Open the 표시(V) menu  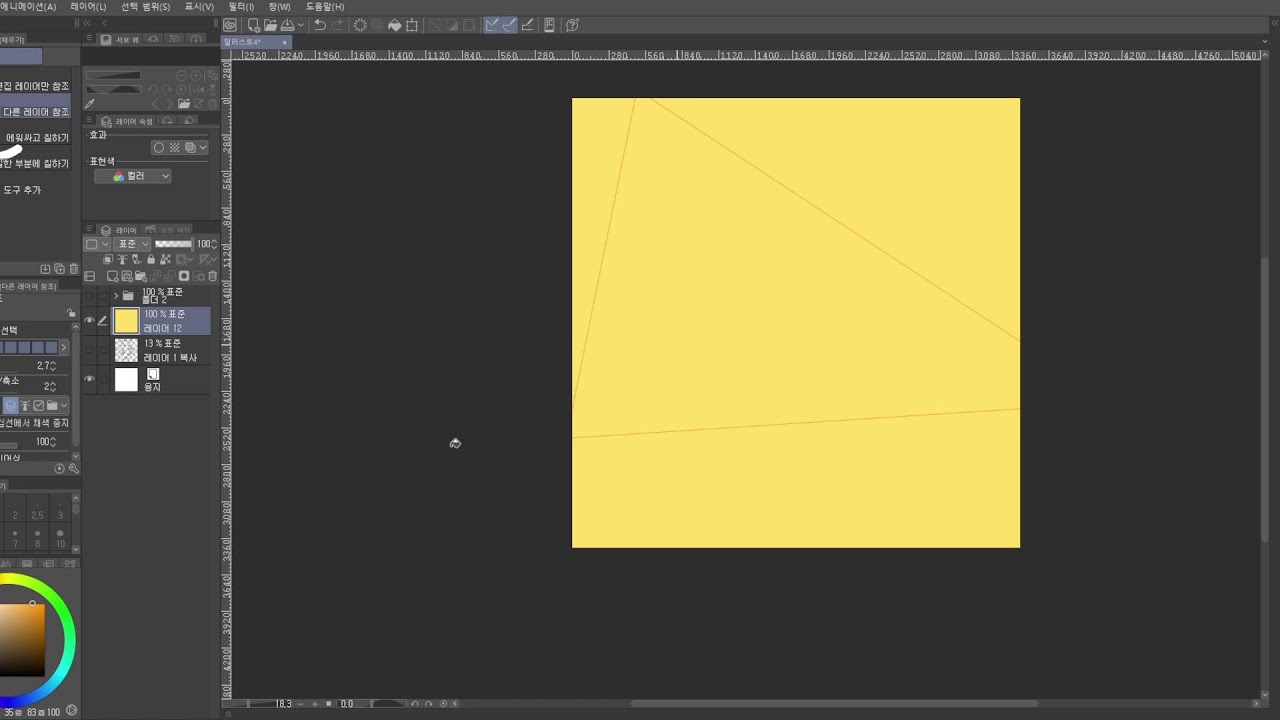(x=199, y=6)
